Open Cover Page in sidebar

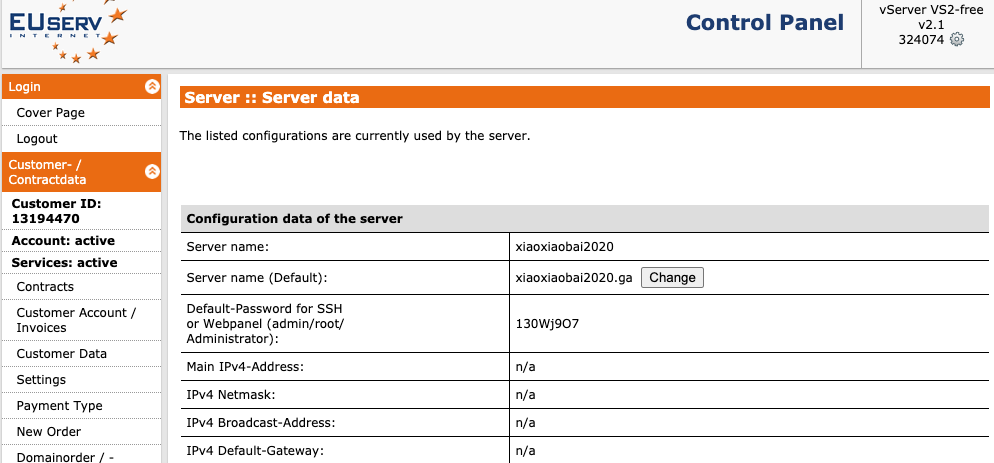pyautogui.click(x=51, y=112)
